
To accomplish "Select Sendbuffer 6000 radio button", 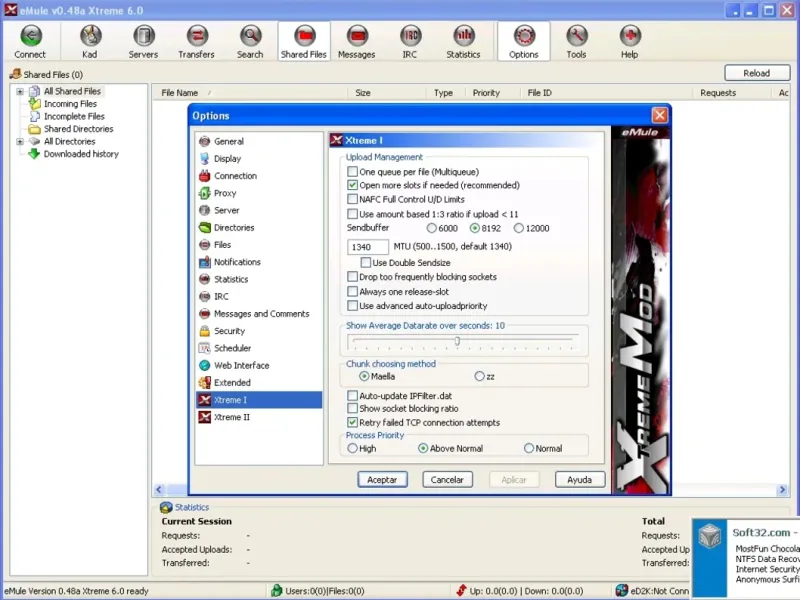I will [432, 228].
